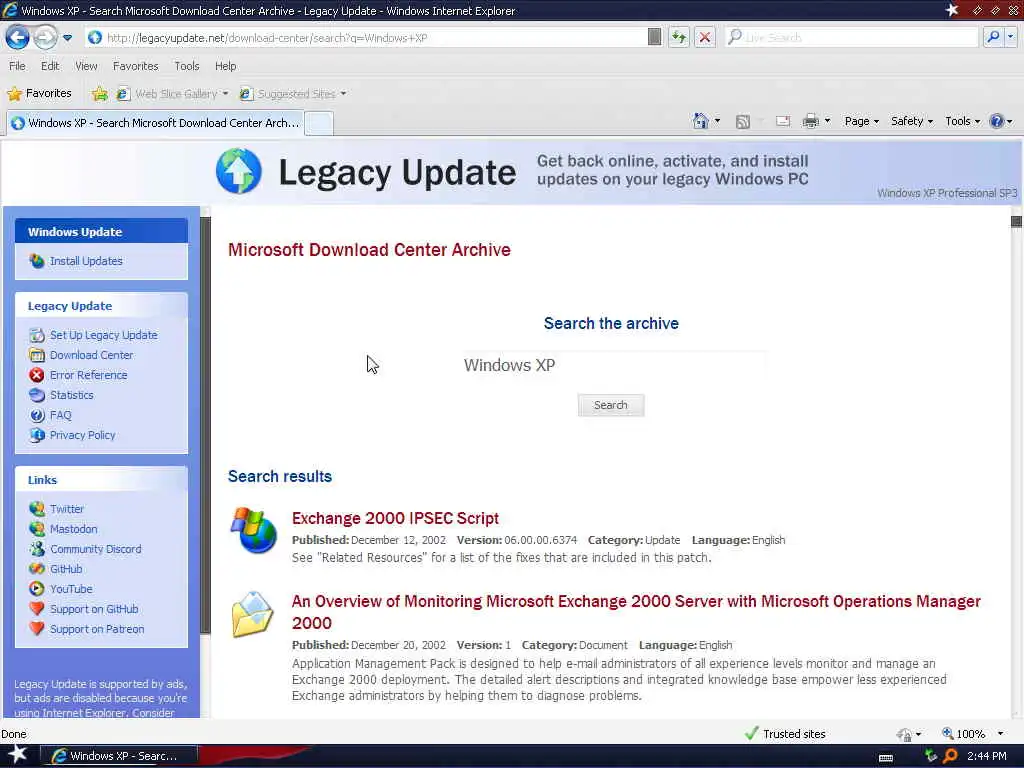Expand the Home button dropdown arrow
This screenshot has height=768, width=1024.
point(717,121)
